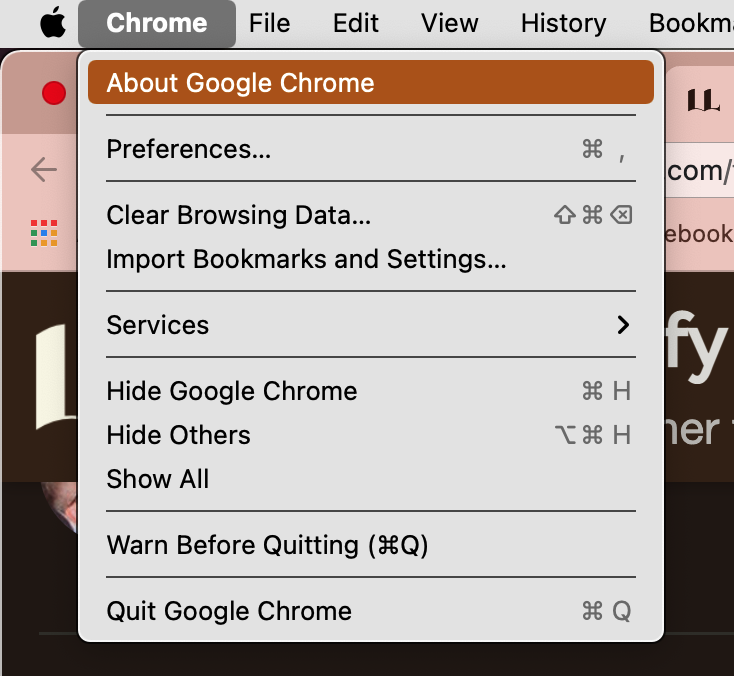Open the Edit menu
734x676 pixels.
(356, 23)
